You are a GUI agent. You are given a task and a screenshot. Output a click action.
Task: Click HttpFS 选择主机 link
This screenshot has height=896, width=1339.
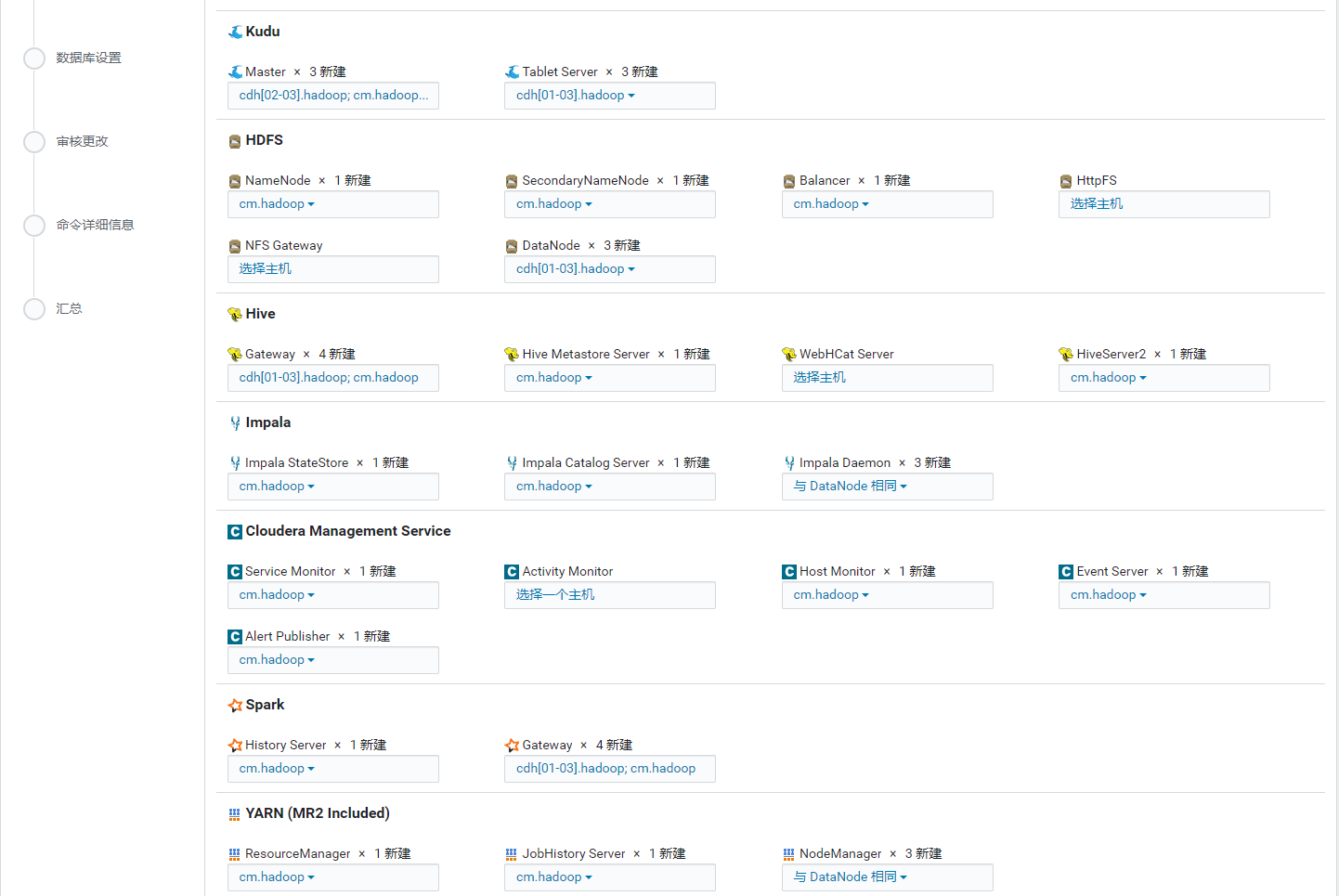coord(1097,204)
